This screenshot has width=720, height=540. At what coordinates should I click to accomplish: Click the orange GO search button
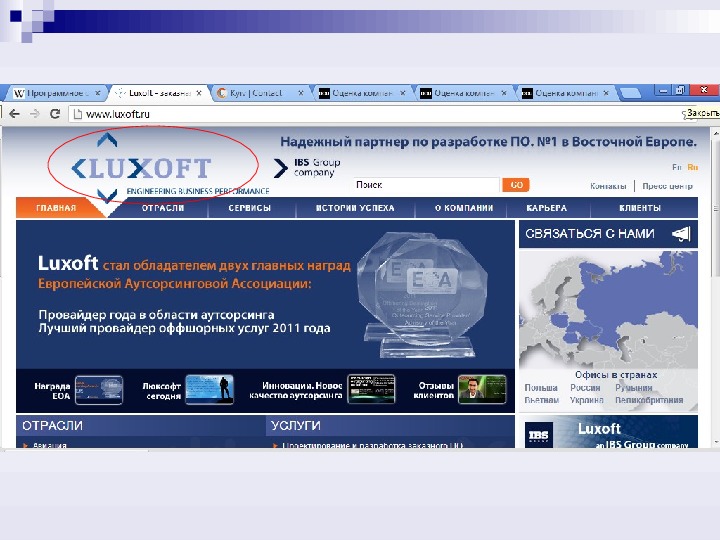tap(516, 185)
